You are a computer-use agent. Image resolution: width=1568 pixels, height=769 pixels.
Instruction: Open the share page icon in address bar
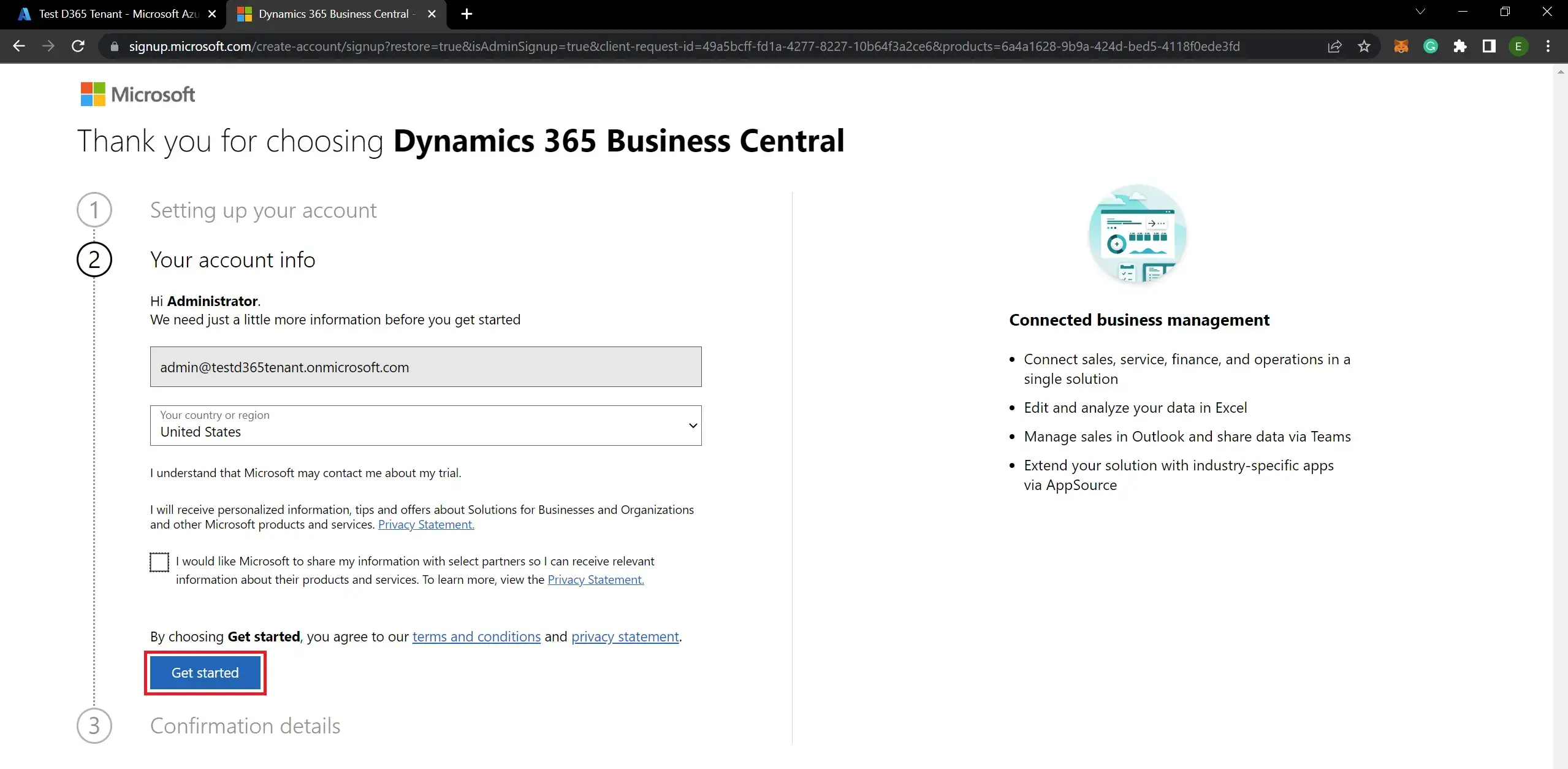click(x=1334, y=47)
